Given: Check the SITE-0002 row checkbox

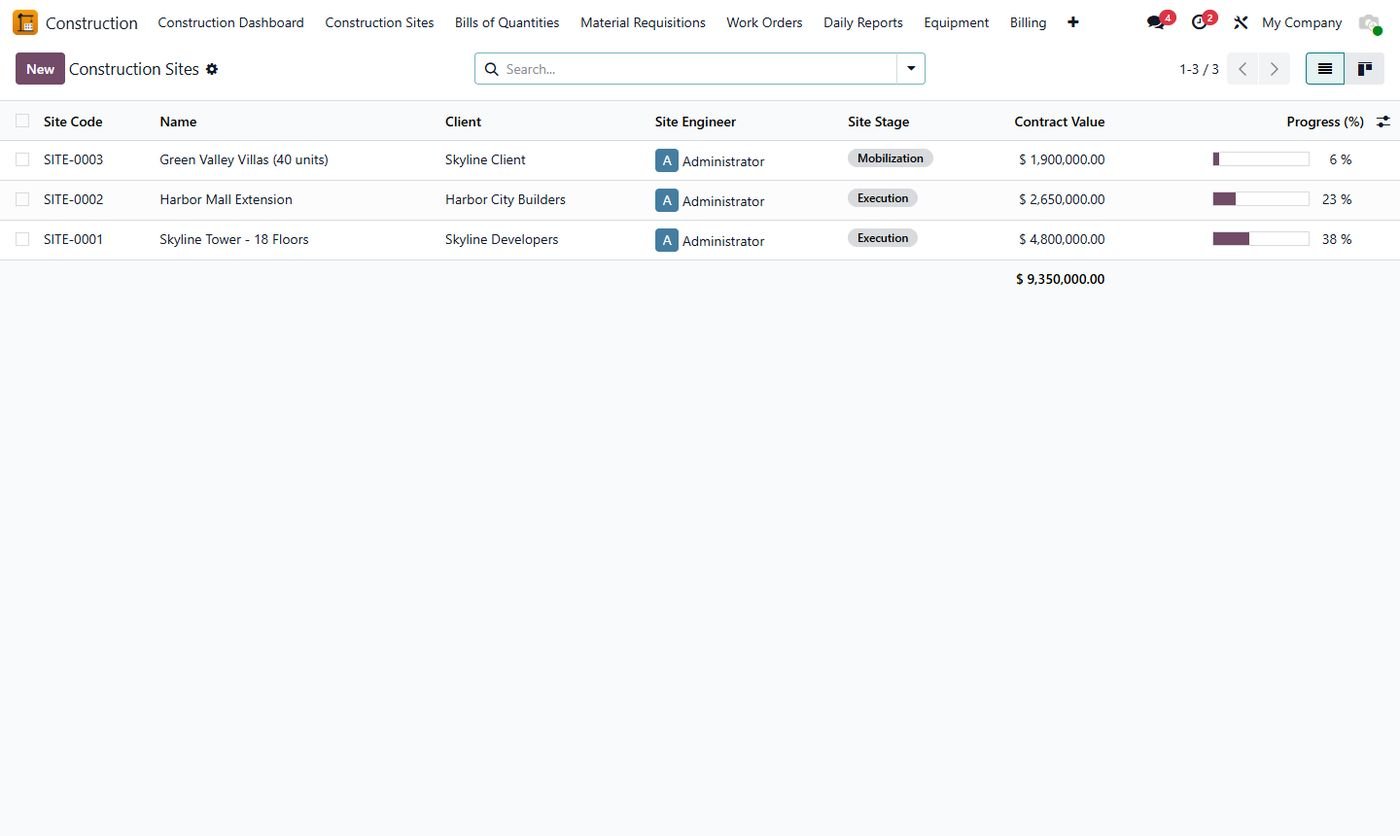Looking at the screenshot, I should coord(22,199).
